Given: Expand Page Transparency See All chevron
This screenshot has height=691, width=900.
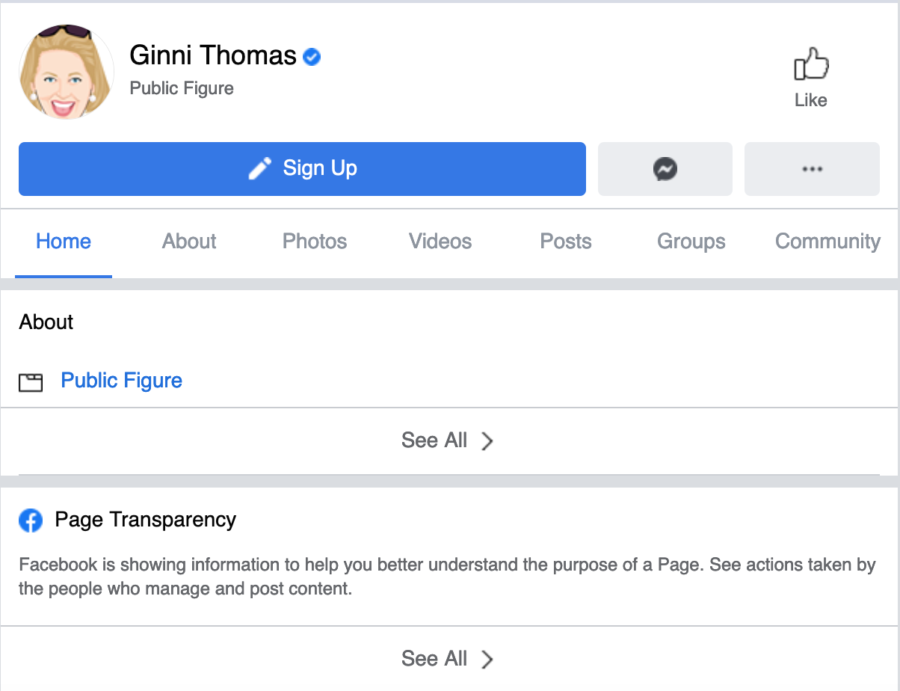Looking at the screenshot, I should tap(487, 659).
